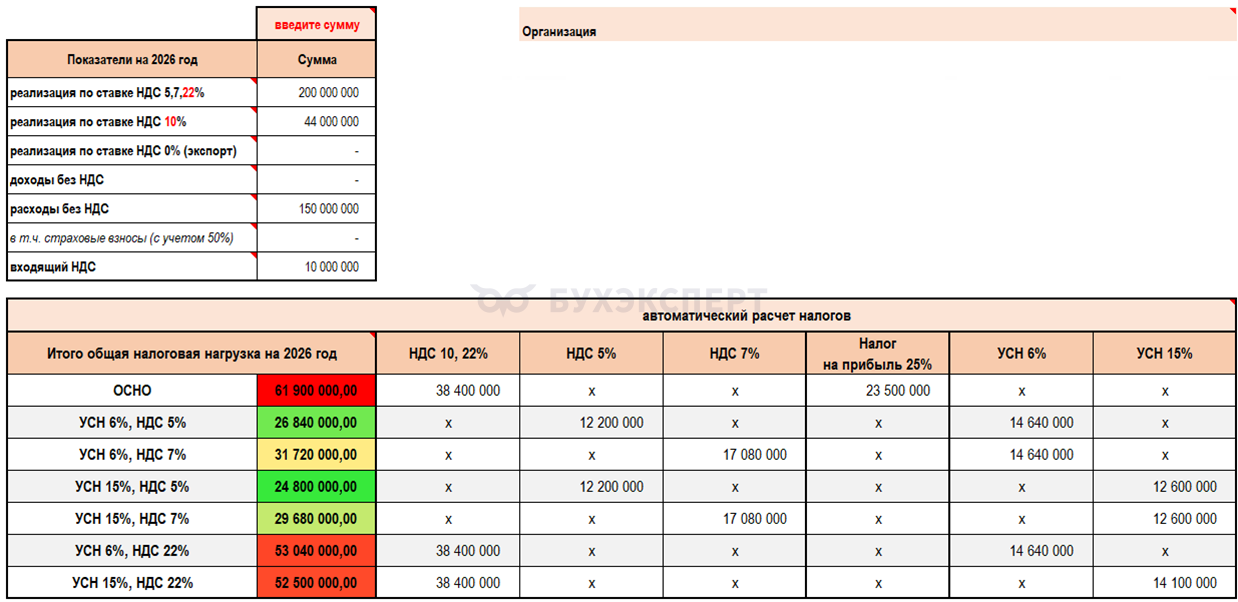Select the 'реализация по ставке НДС 5,7,22%' label
The height and width of the screenshot is (602, 1238).
[132, 93]
